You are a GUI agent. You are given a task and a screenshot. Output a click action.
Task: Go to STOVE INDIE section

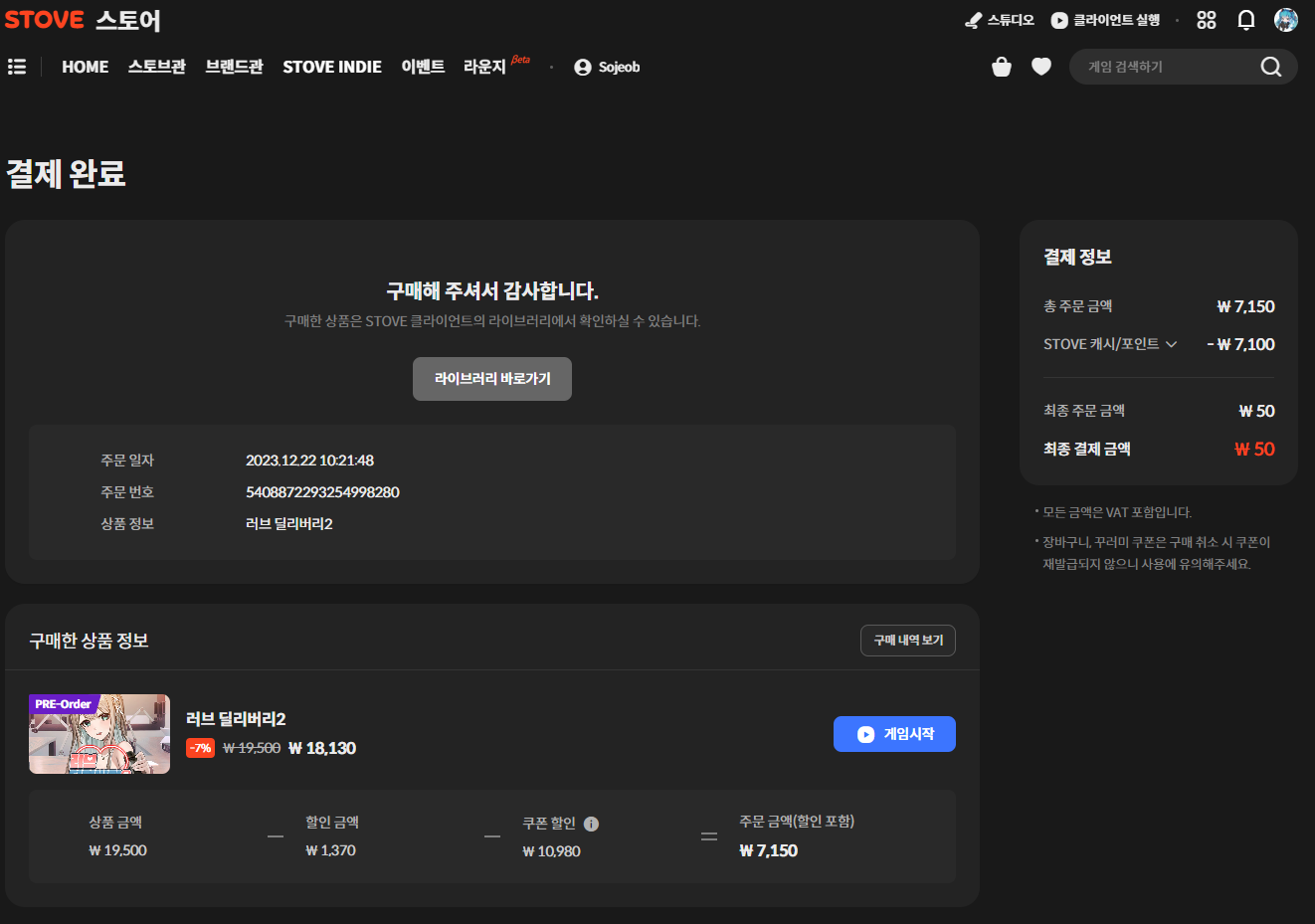(331, 67)
